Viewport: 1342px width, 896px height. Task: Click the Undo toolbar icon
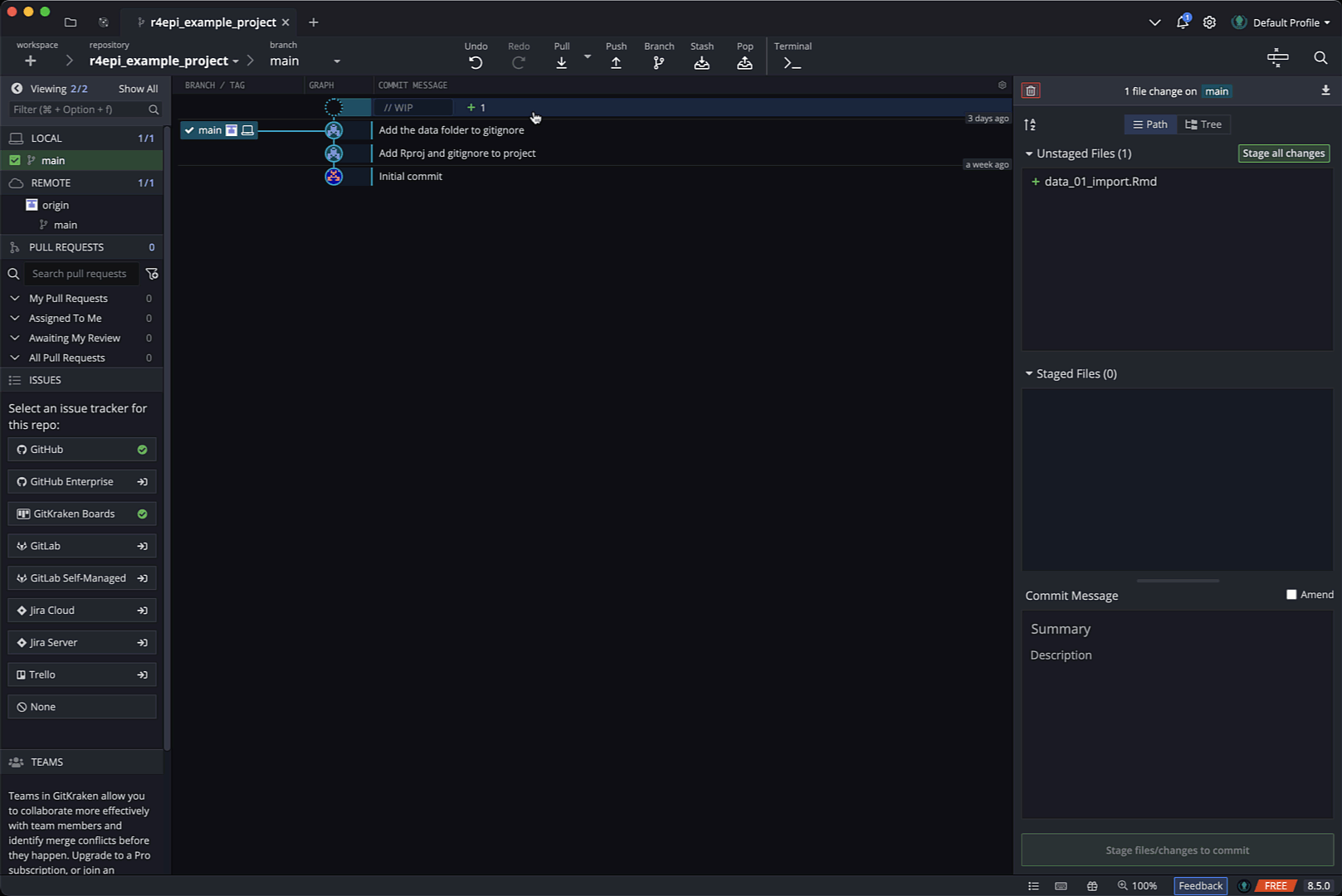tap(476, 63)
